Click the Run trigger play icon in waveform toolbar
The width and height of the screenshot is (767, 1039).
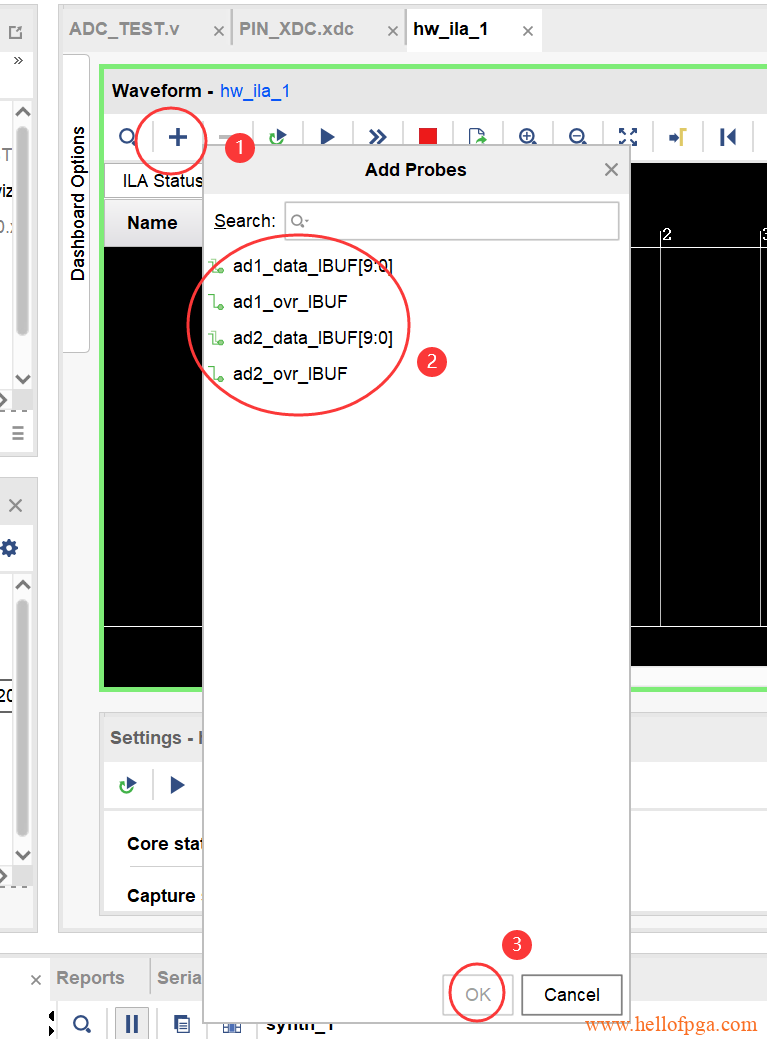pos(327,137)
